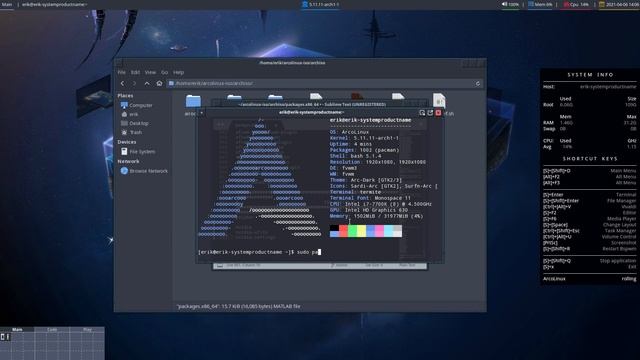
Task: Click the Kernel line in neofetch output
Action: 364,138
